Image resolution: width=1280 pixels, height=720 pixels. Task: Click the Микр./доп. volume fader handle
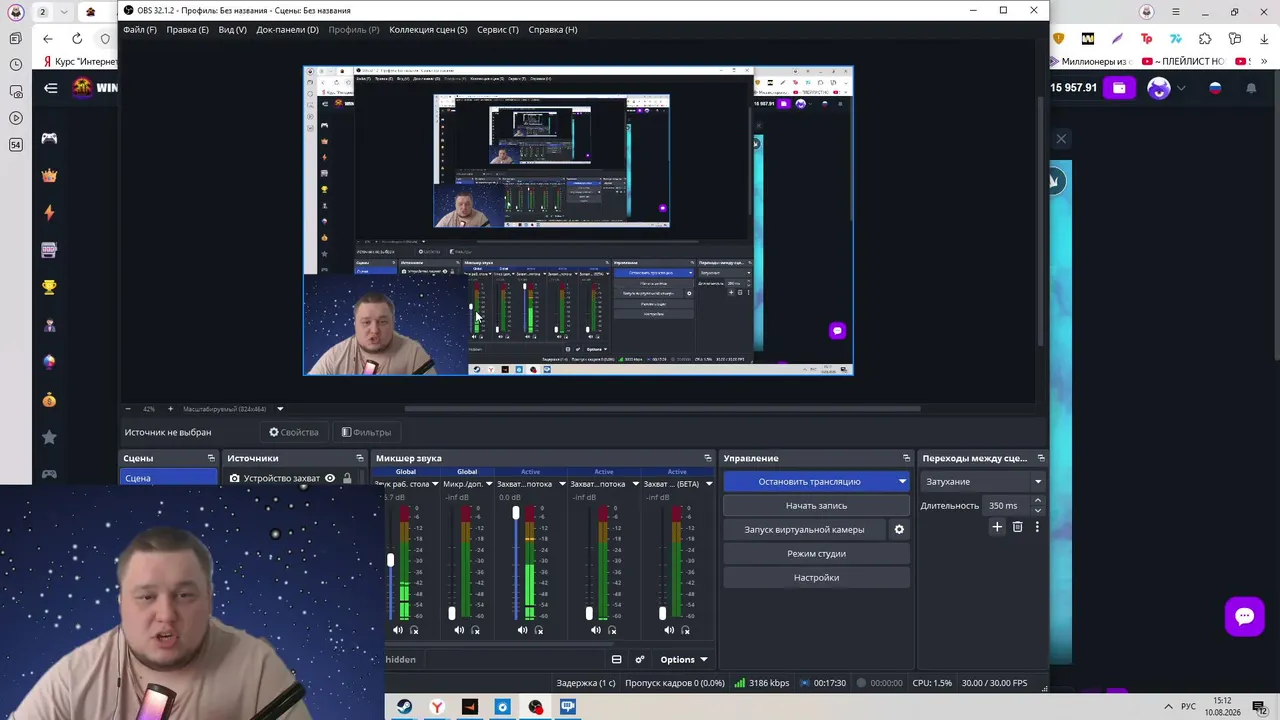click(x=452, y=613)
